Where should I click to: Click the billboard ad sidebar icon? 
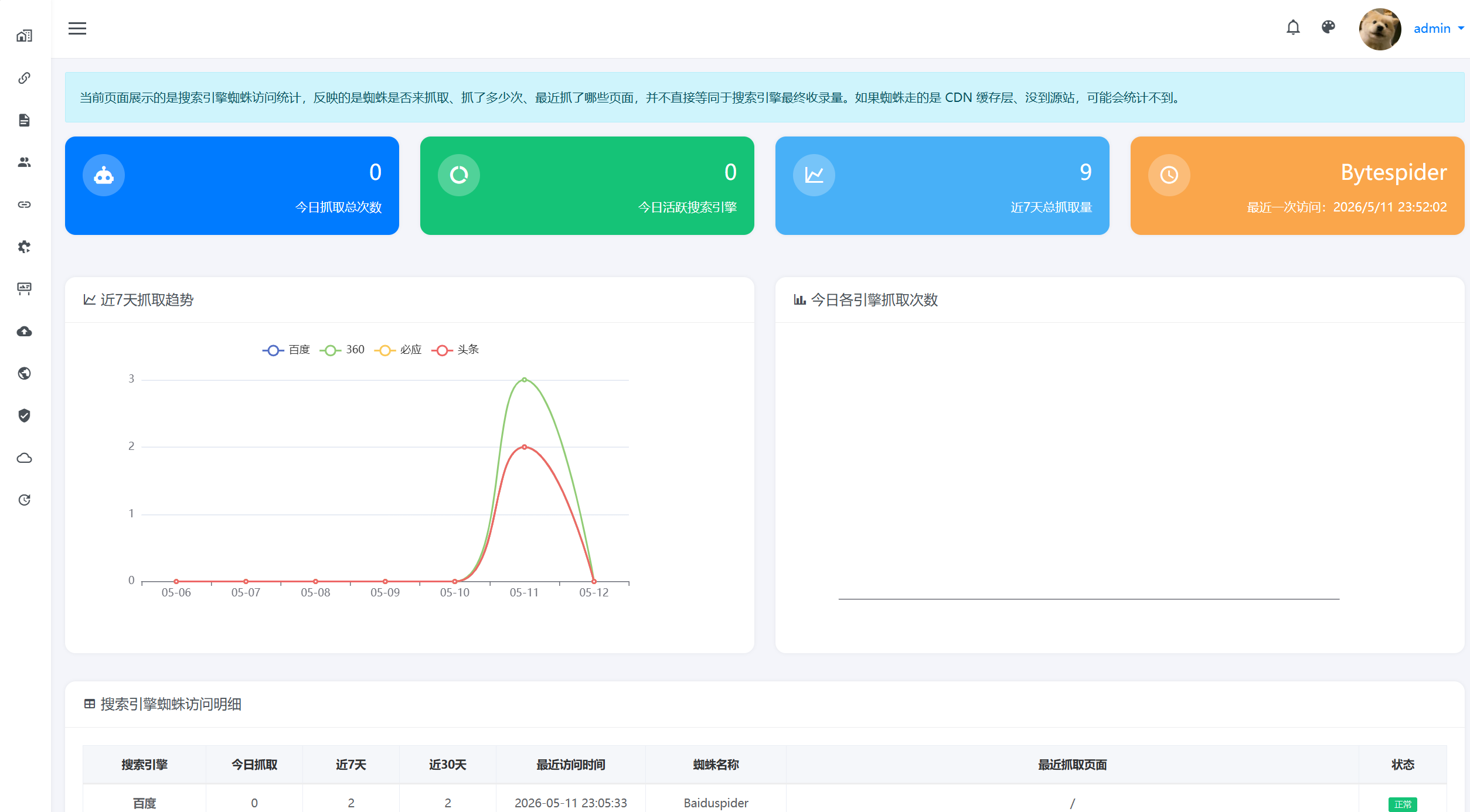[x=24, y=289]
